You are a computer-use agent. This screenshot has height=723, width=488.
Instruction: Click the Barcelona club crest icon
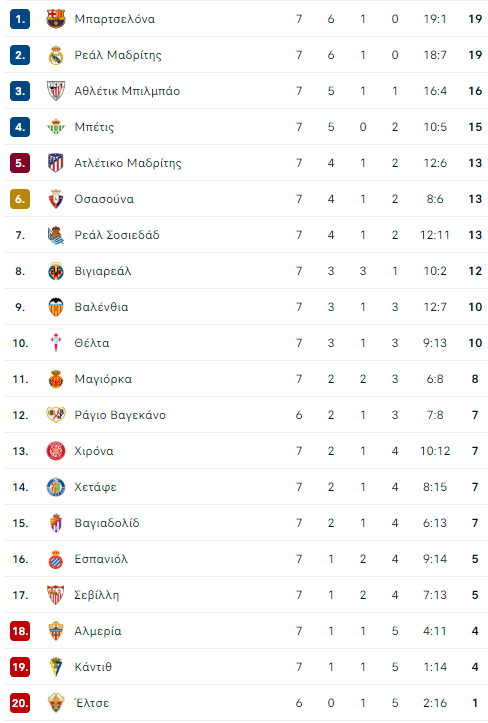(x=56, y=19)
